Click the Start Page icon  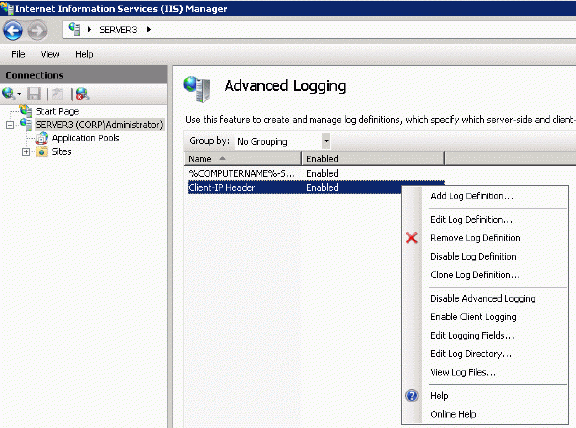coord(26,111)
